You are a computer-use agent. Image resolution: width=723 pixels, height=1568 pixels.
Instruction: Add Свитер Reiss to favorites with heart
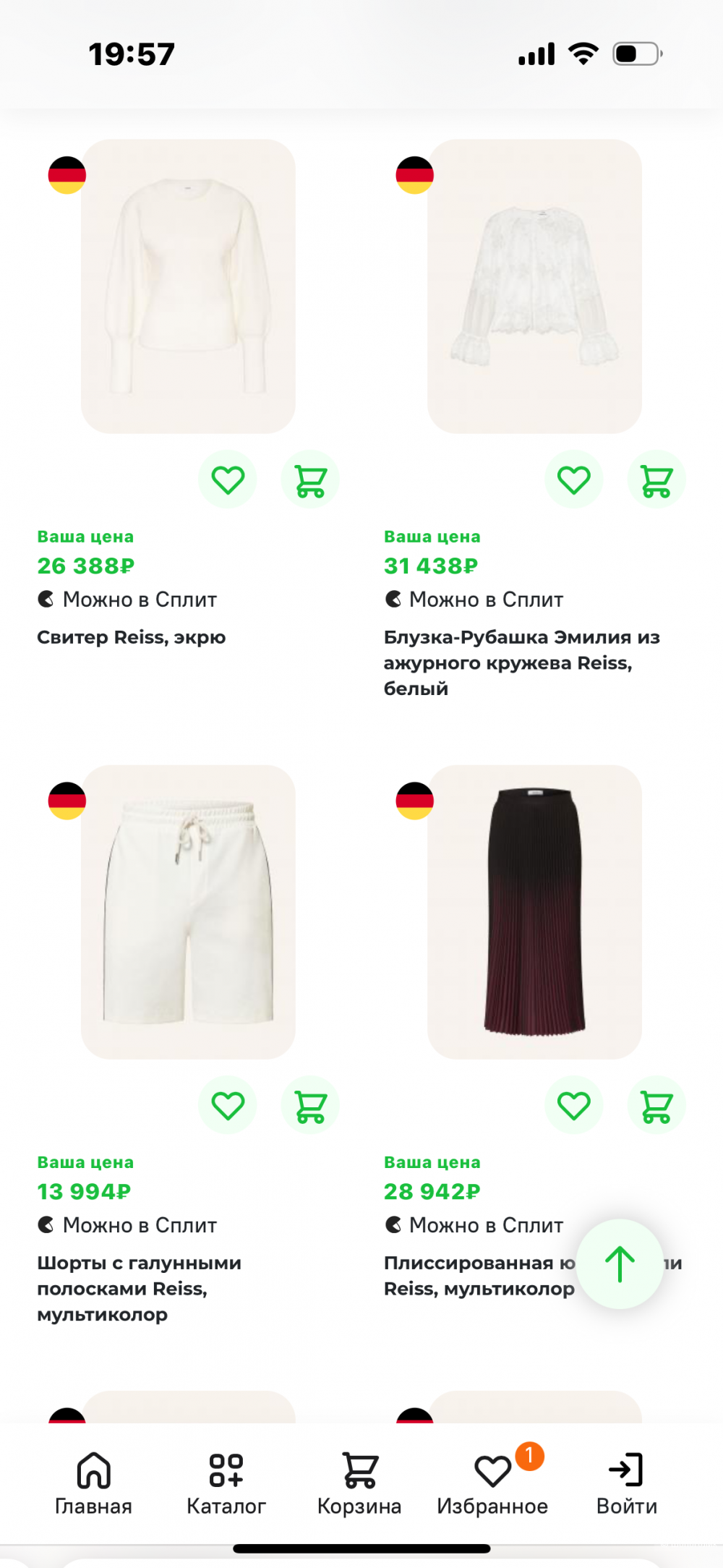(228, 480)
